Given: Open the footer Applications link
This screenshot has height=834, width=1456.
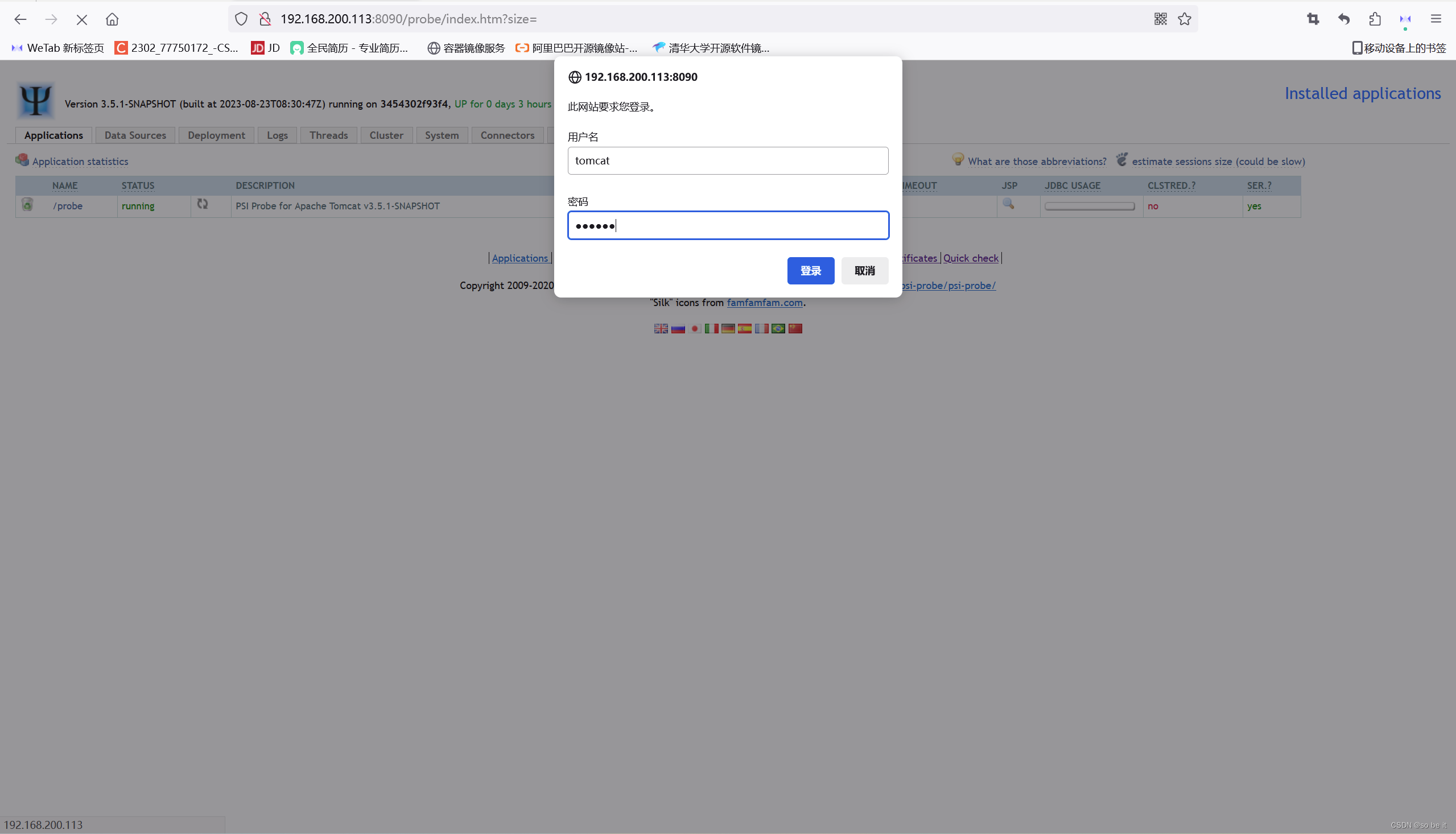Looking at the screenshot, I should tap(519, 258).
